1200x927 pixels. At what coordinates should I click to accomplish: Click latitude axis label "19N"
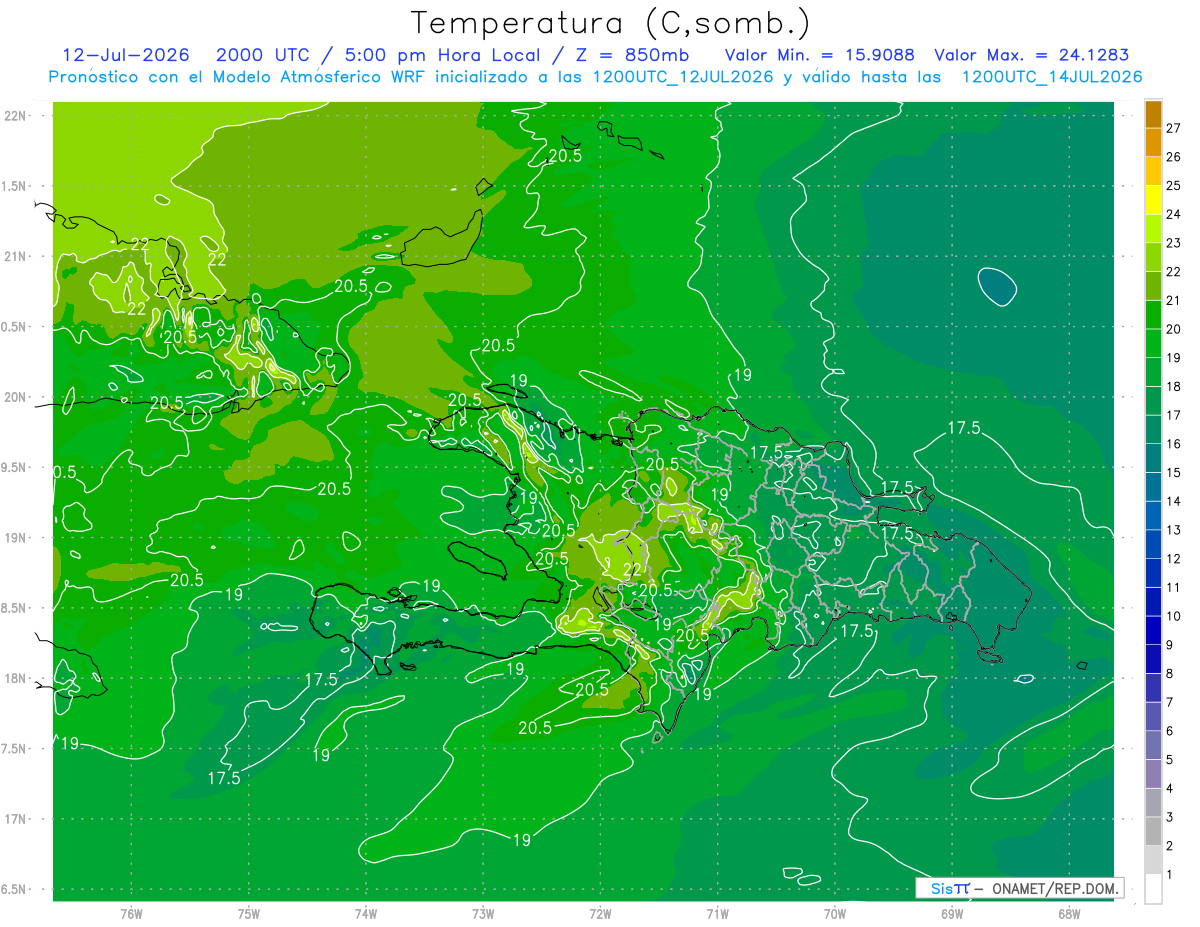pyautogui.click(x=15, y=537)
